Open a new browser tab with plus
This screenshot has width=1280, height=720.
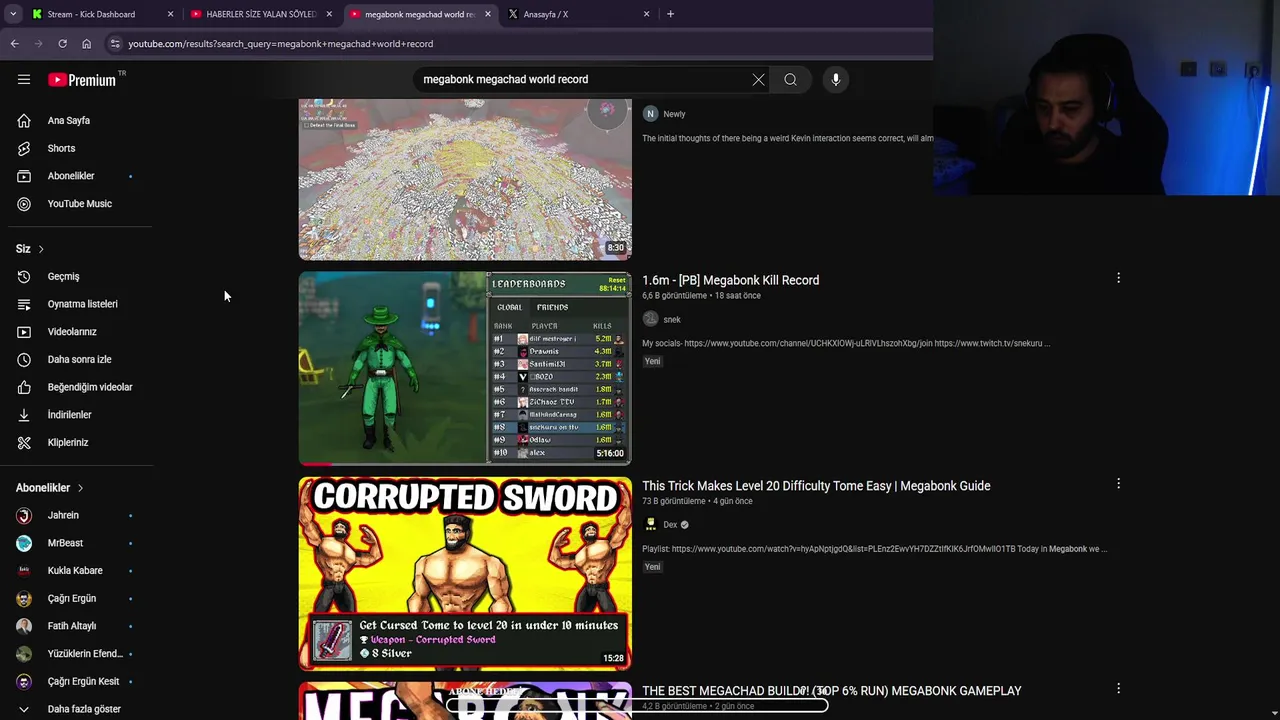[670, 14]
